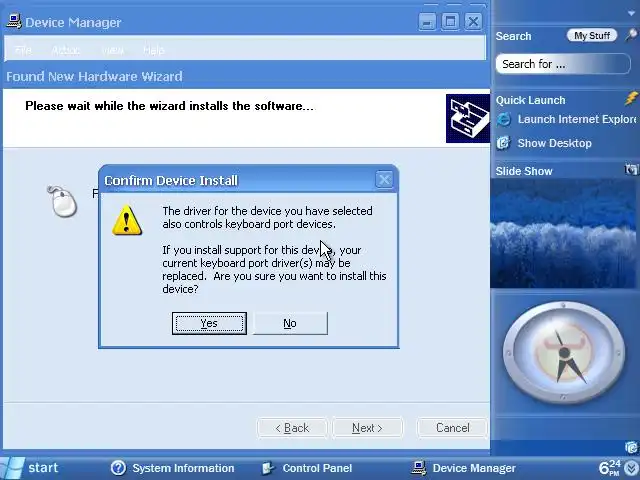
Task: Decline device install with No button
Action: click(290, 323)
